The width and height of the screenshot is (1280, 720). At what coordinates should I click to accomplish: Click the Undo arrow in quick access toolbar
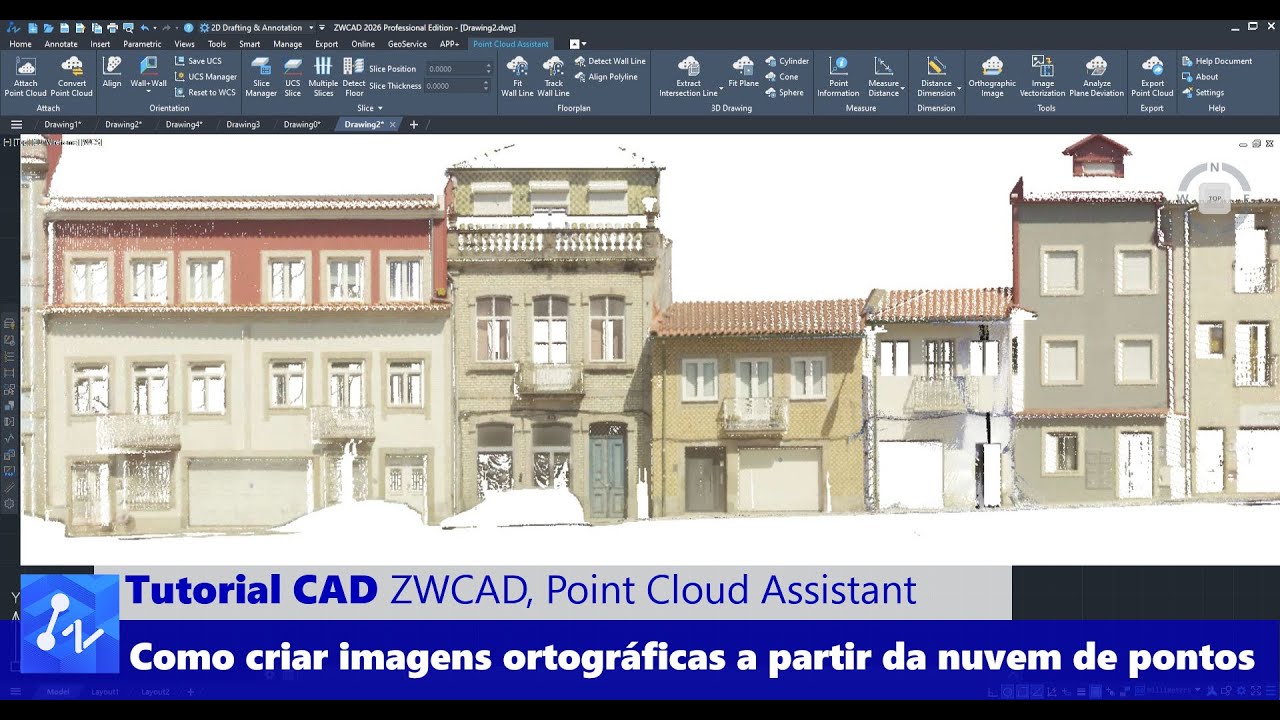coord(145,28)
